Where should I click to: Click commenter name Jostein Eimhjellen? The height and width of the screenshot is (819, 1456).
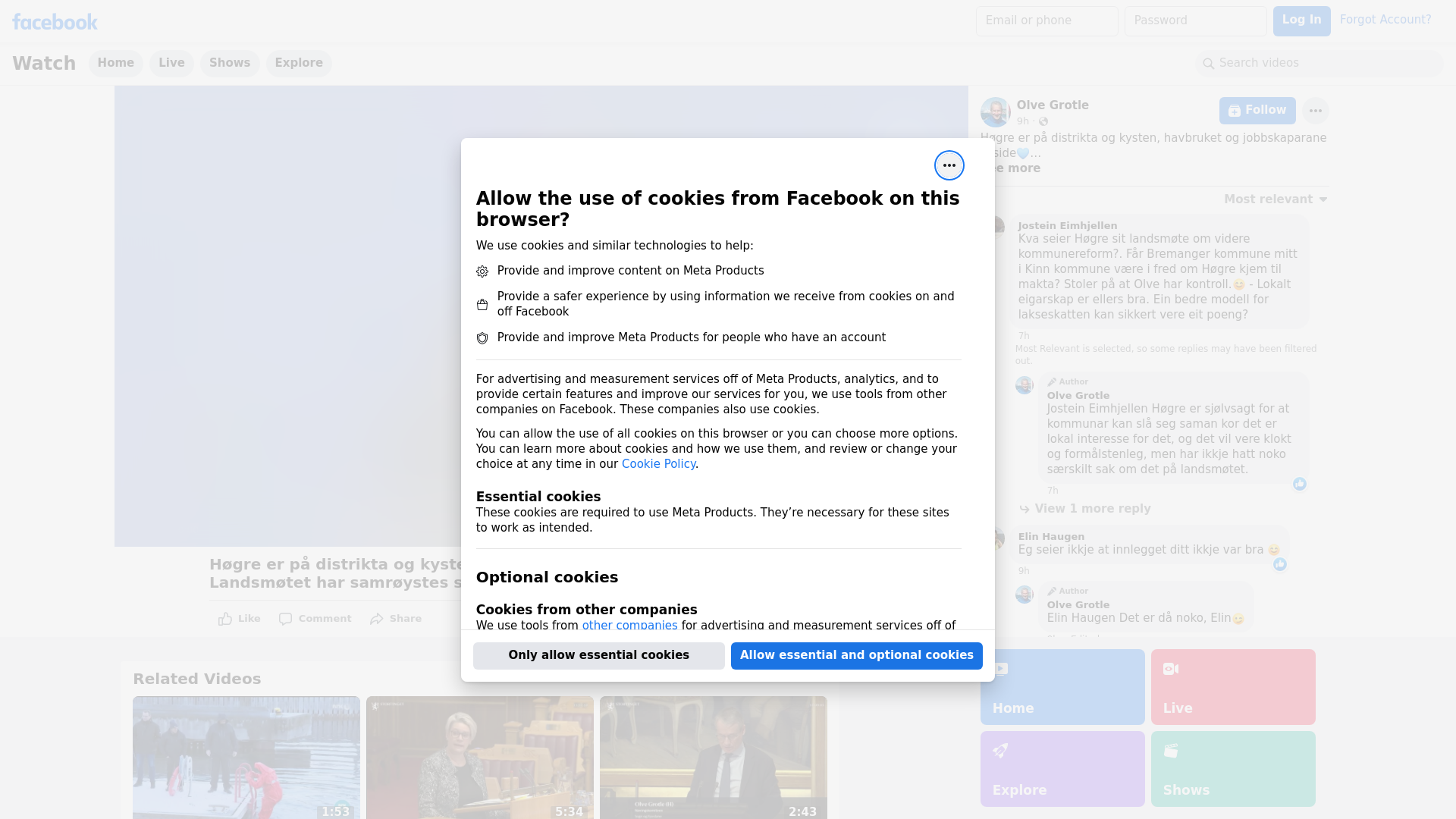coord(1068,226)
